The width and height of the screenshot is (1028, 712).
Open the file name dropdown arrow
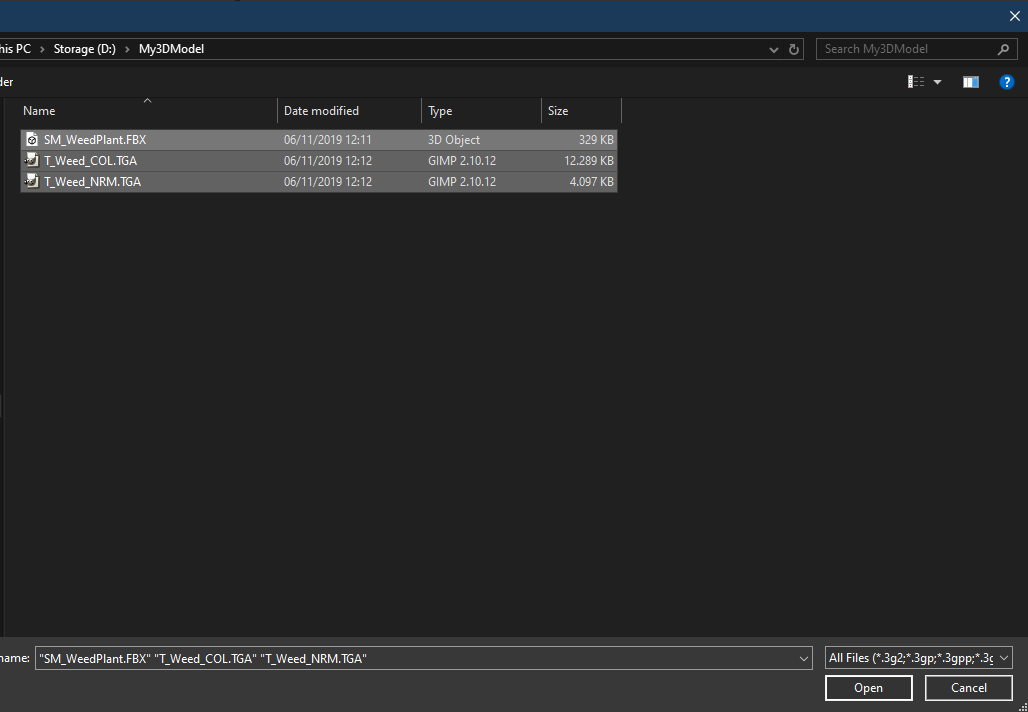(x=804, y=658)
